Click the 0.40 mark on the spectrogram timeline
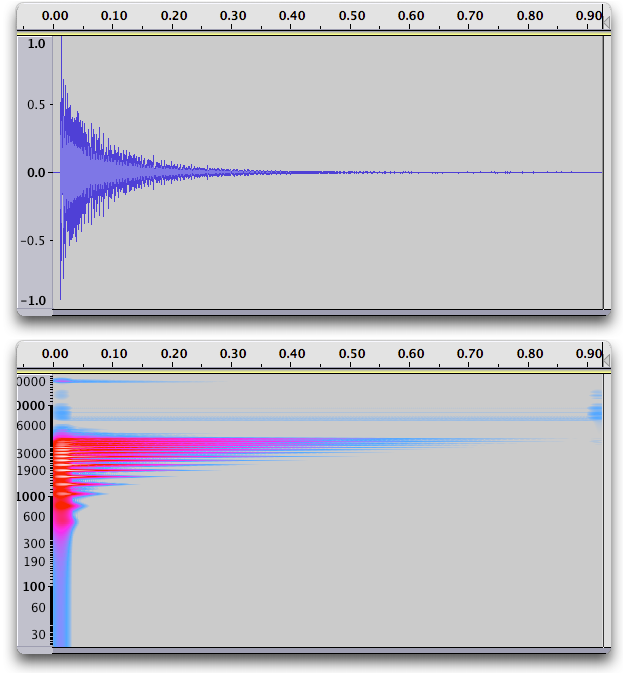The height and width of the screenshot is (673, 623). (x=293, y=353)
